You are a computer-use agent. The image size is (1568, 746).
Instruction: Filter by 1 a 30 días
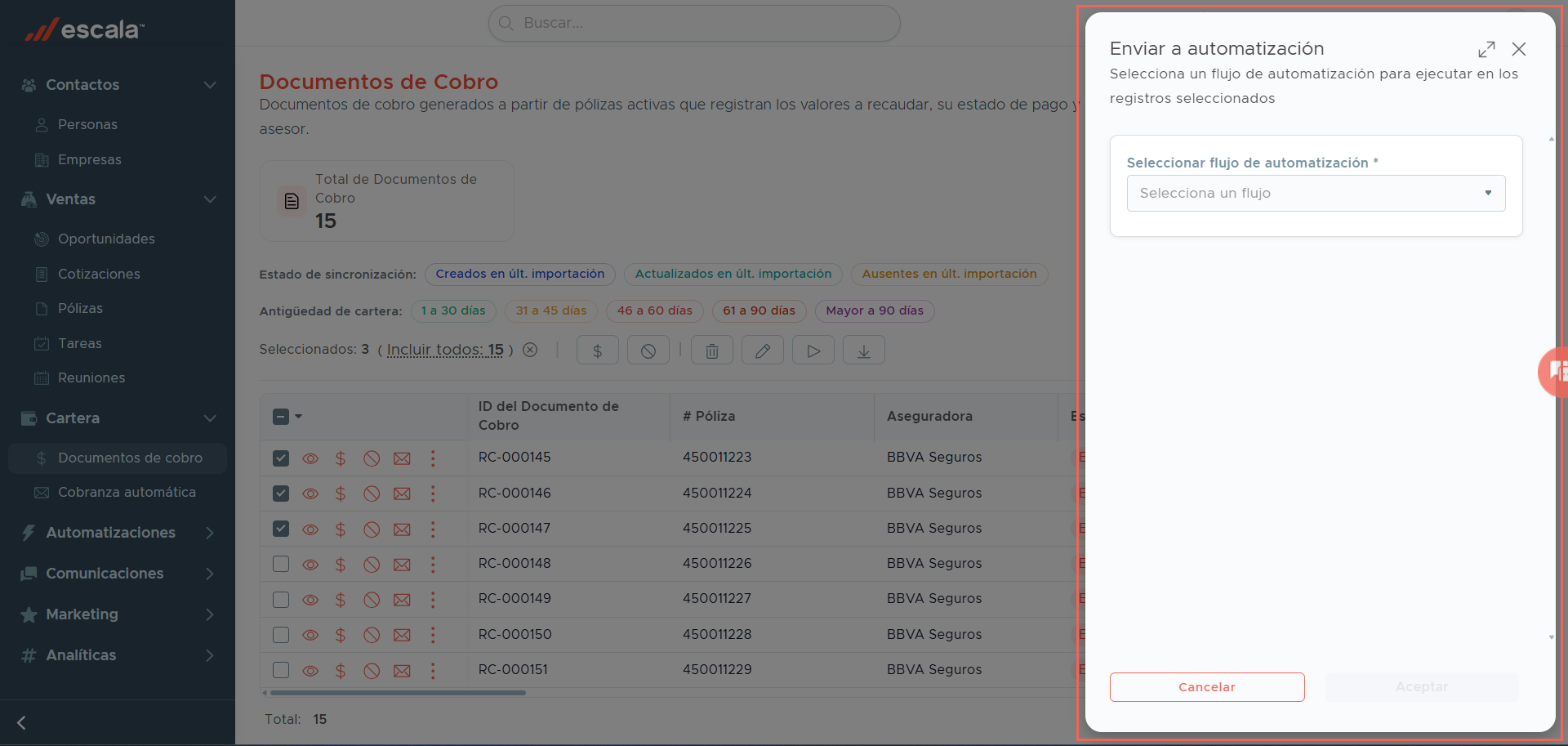pyautogui.click(x=453, y=310)
